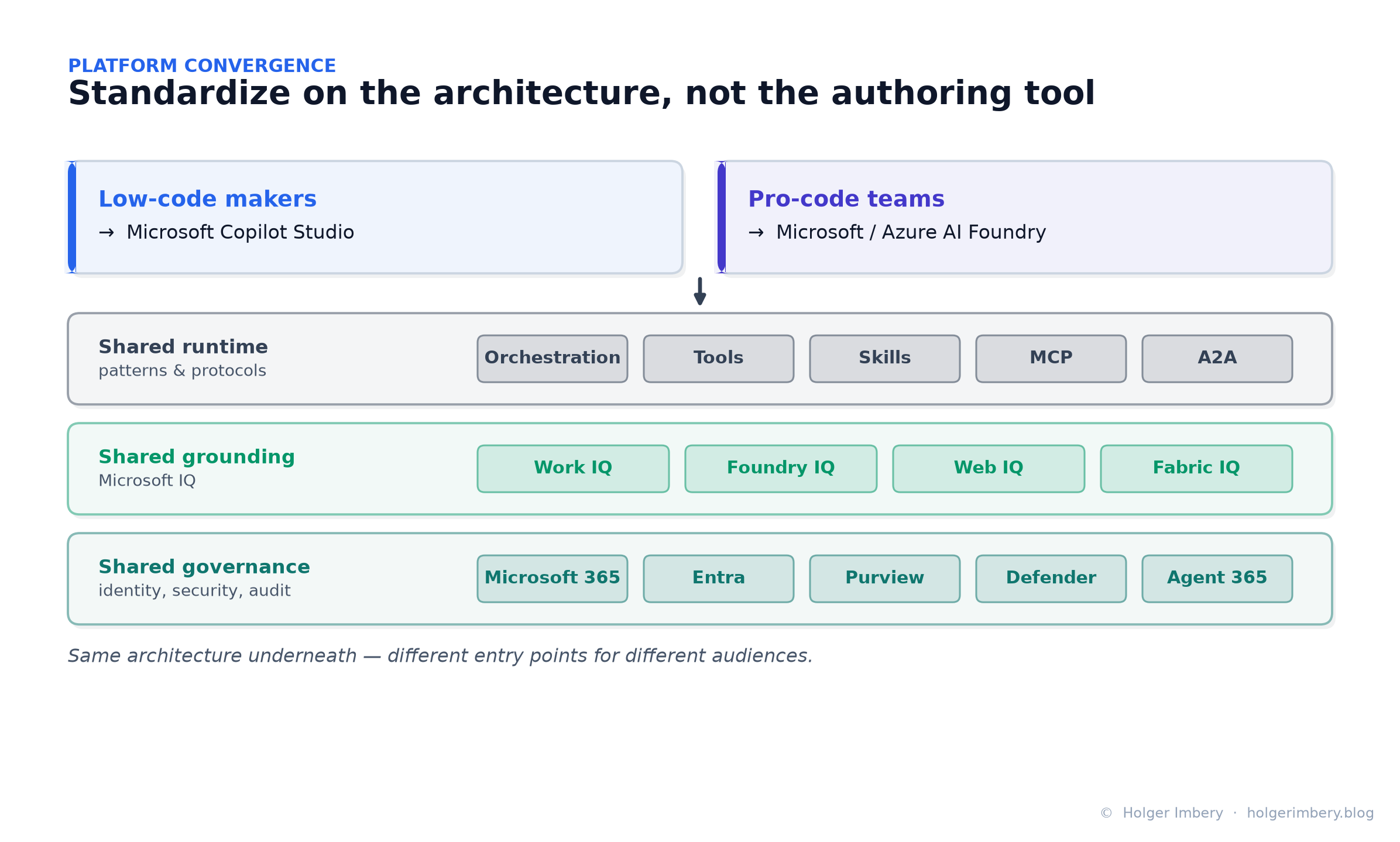This screenshot has width=1400, height=842.
Task: Click the Agent 365 chip
Action: (1217, 579)
